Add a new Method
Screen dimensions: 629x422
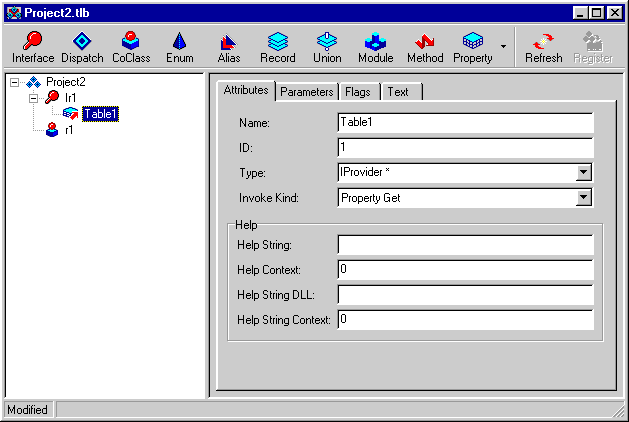coord(425,47)
